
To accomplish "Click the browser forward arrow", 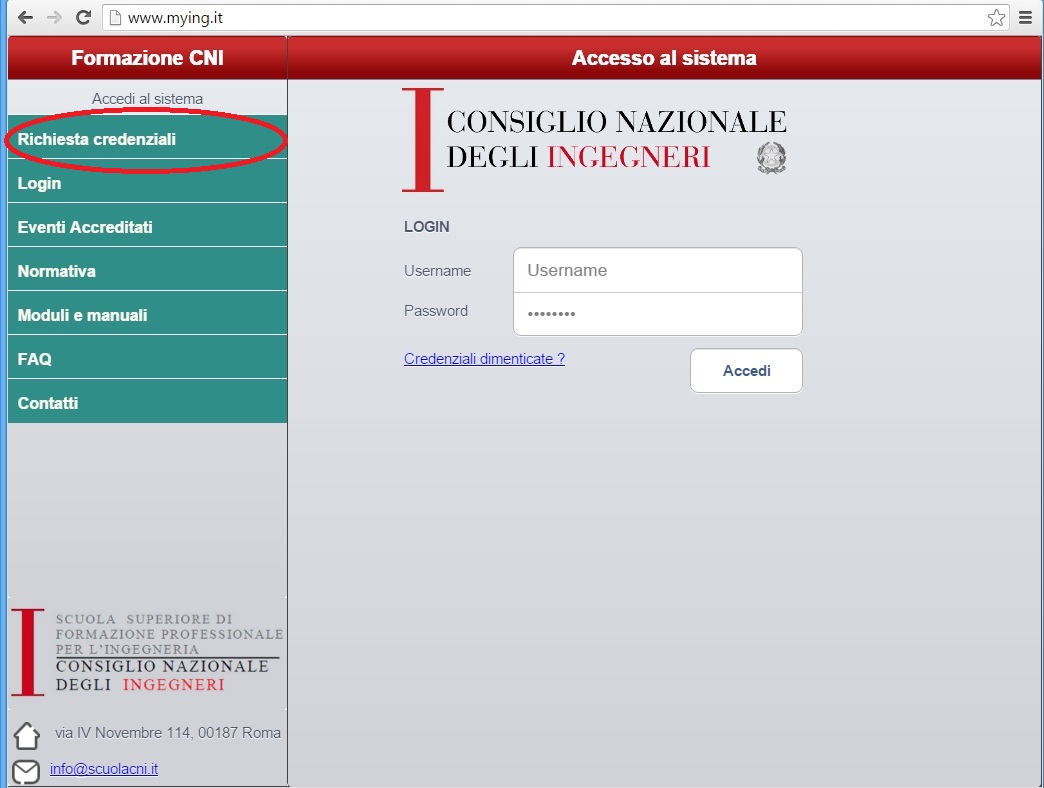I will coord(54,17).
